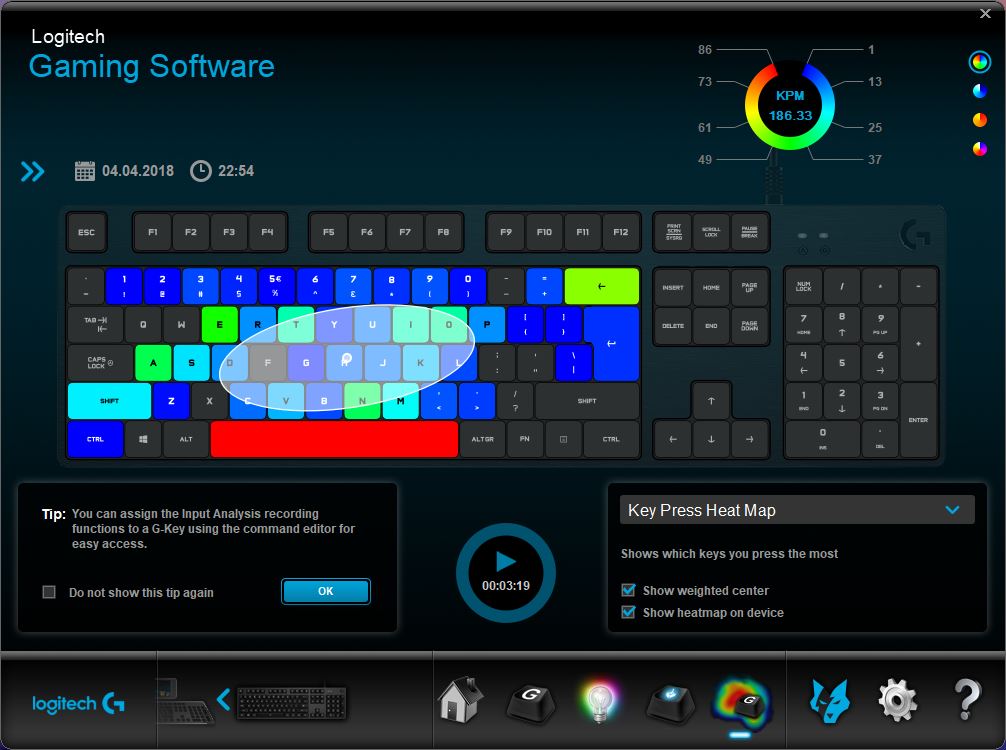The width and height of the screenshot is (1006, 750).
Task: Select the keyboard device thumbnail
Action: pyautogui.click(x=292, y=703)
